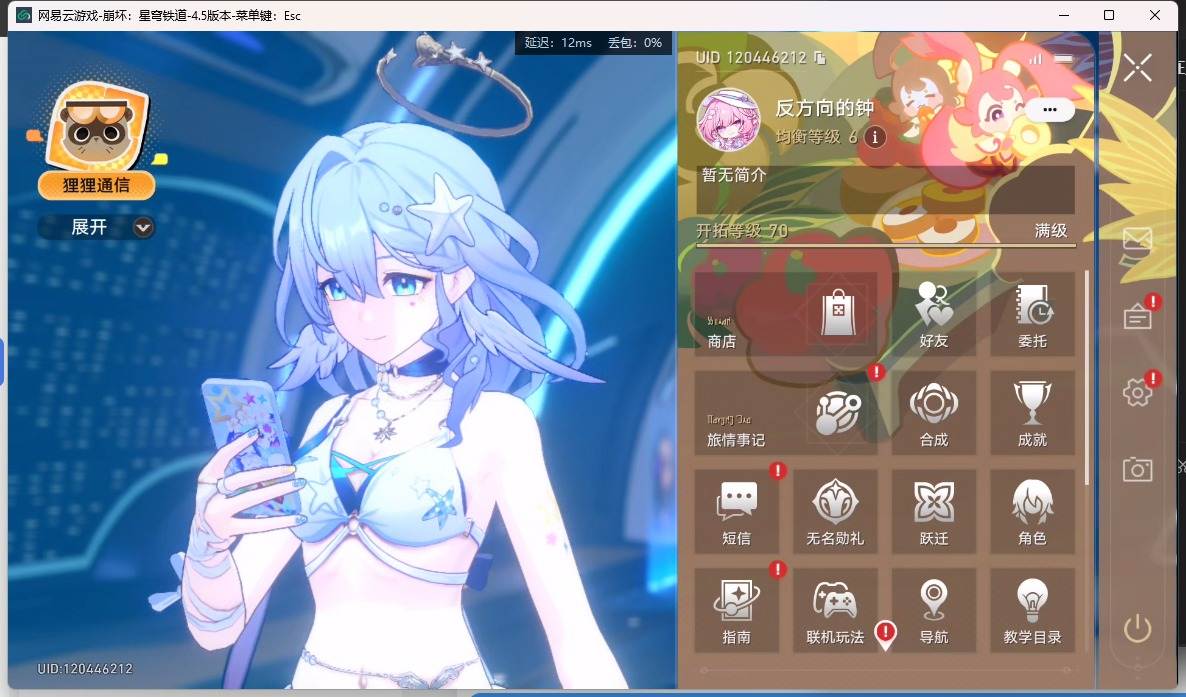Open the 指南 guide tile
Image resolution: width=1186 pixels, height=697 pixels.
tap(736, 610)
